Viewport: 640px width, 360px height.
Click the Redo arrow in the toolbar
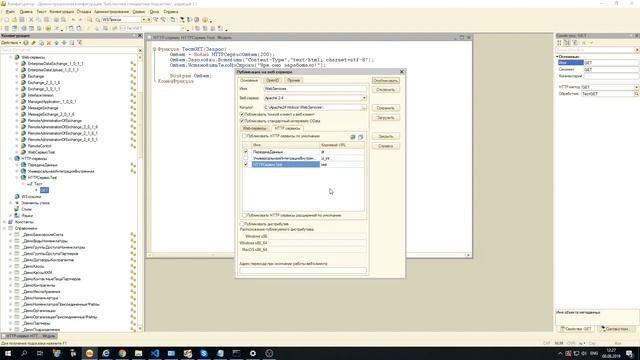(80, 20)
